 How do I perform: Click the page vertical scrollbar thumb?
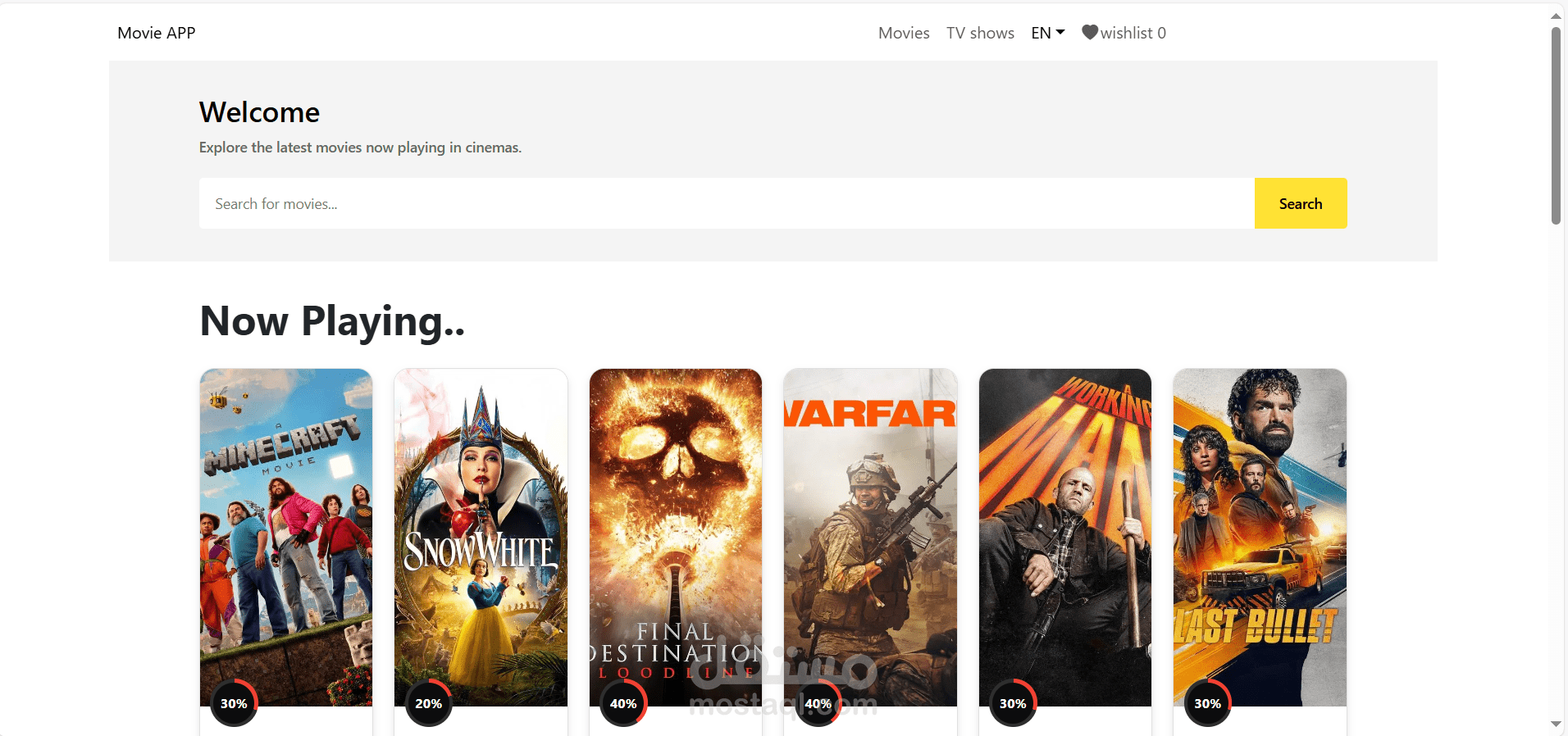[1556, 125]
